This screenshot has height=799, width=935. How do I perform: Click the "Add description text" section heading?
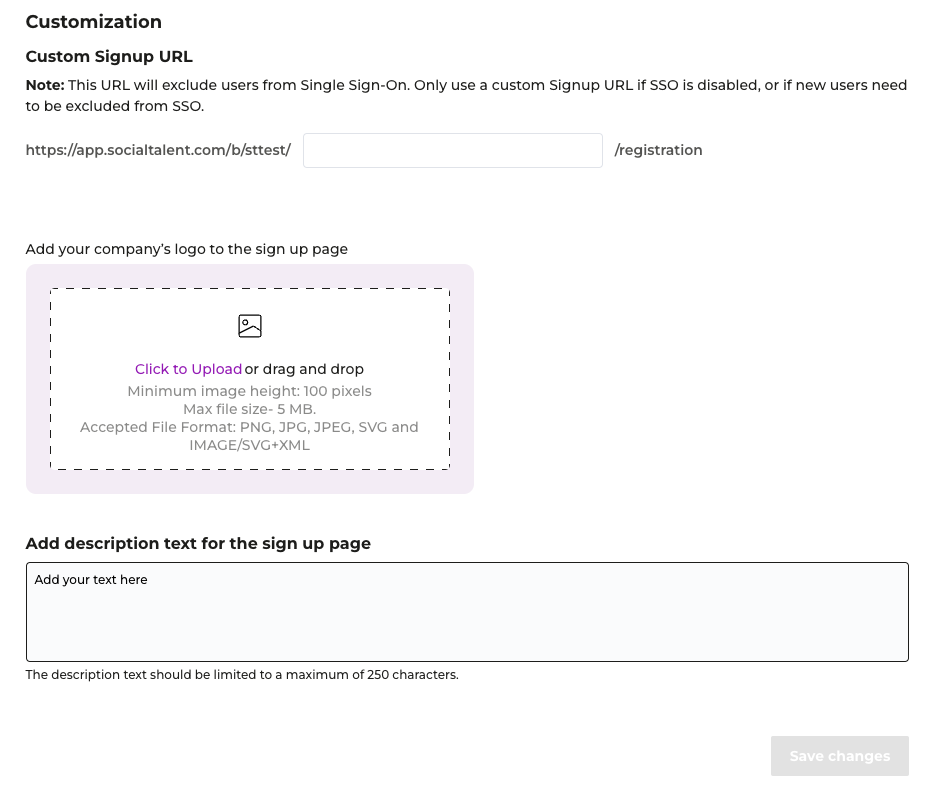(x=198, y=544)
